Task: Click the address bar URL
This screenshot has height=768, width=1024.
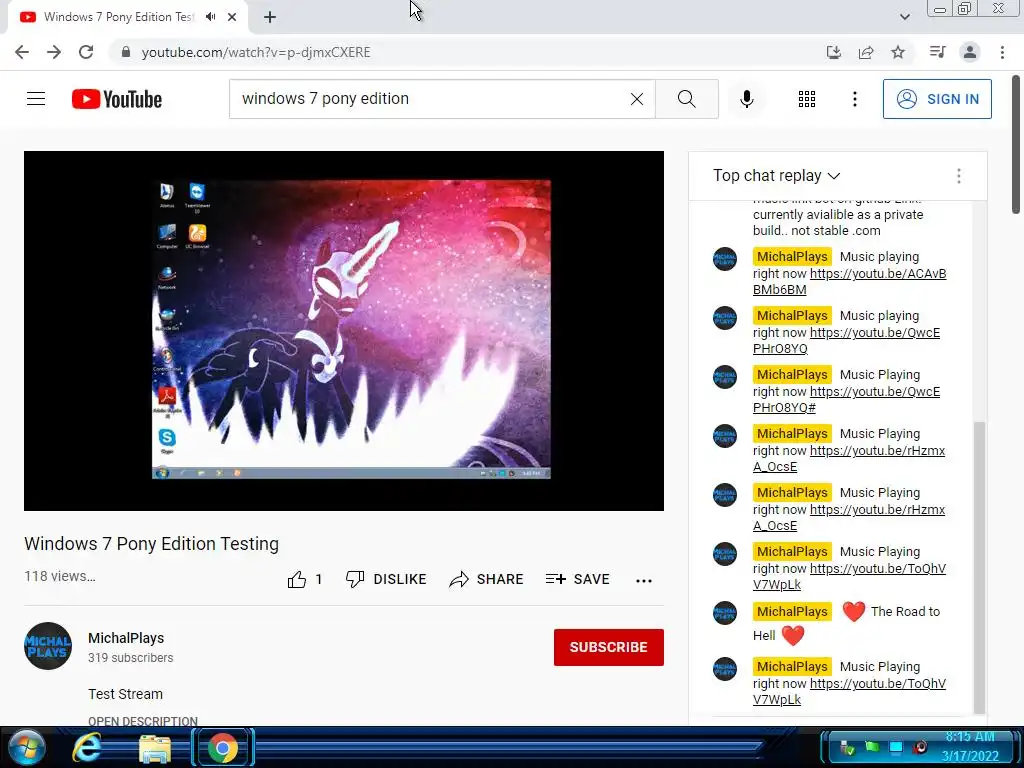Action: point(256,52)
